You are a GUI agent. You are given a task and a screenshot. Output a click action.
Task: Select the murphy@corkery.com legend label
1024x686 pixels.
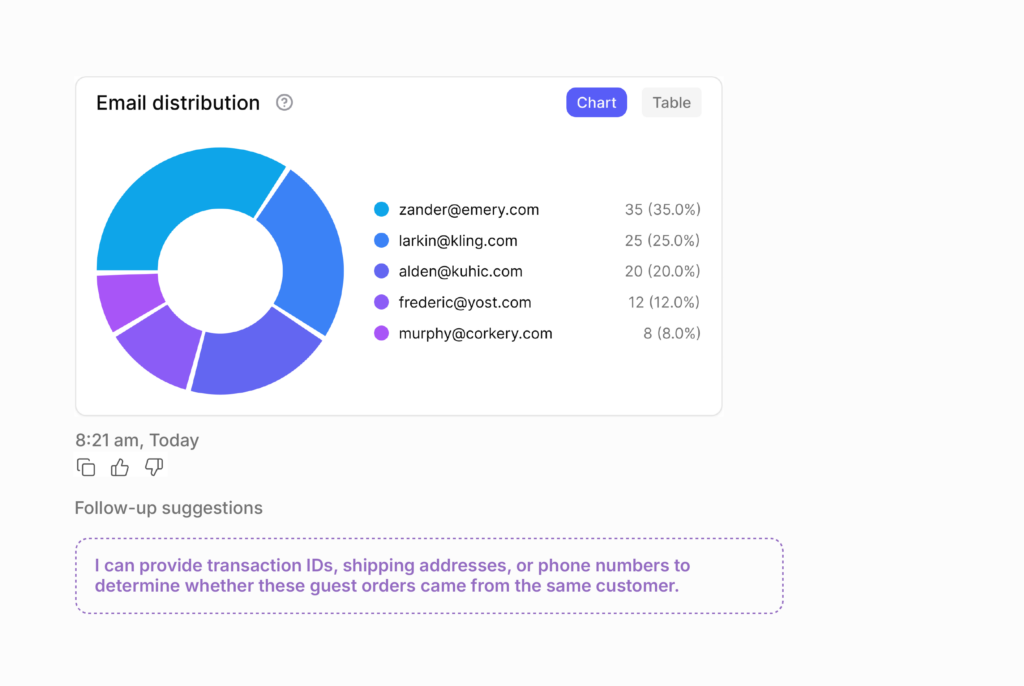click(x=475, y=333)
